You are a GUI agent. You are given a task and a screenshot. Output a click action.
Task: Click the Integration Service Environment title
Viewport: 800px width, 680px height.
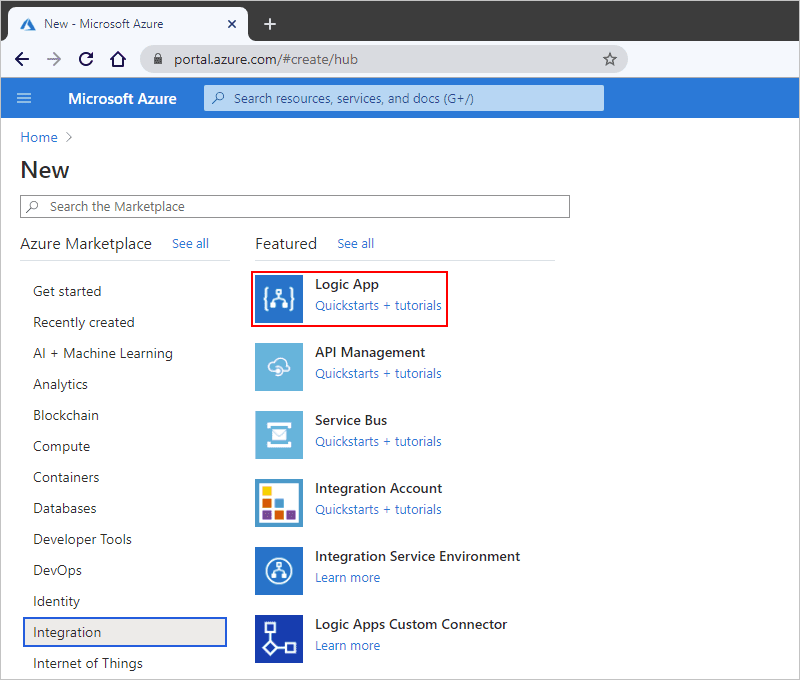pos(417,557)
